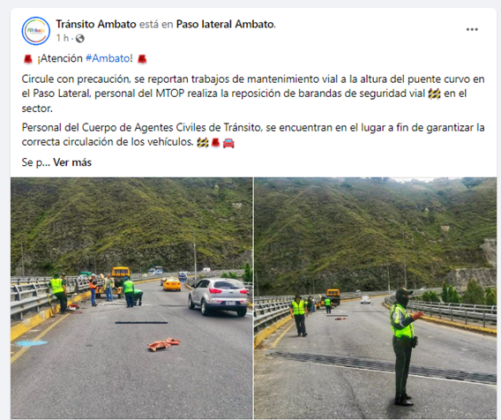Open the Paso lateral Ambato location link
Screen dimensions: 501x420
point(225,24)
